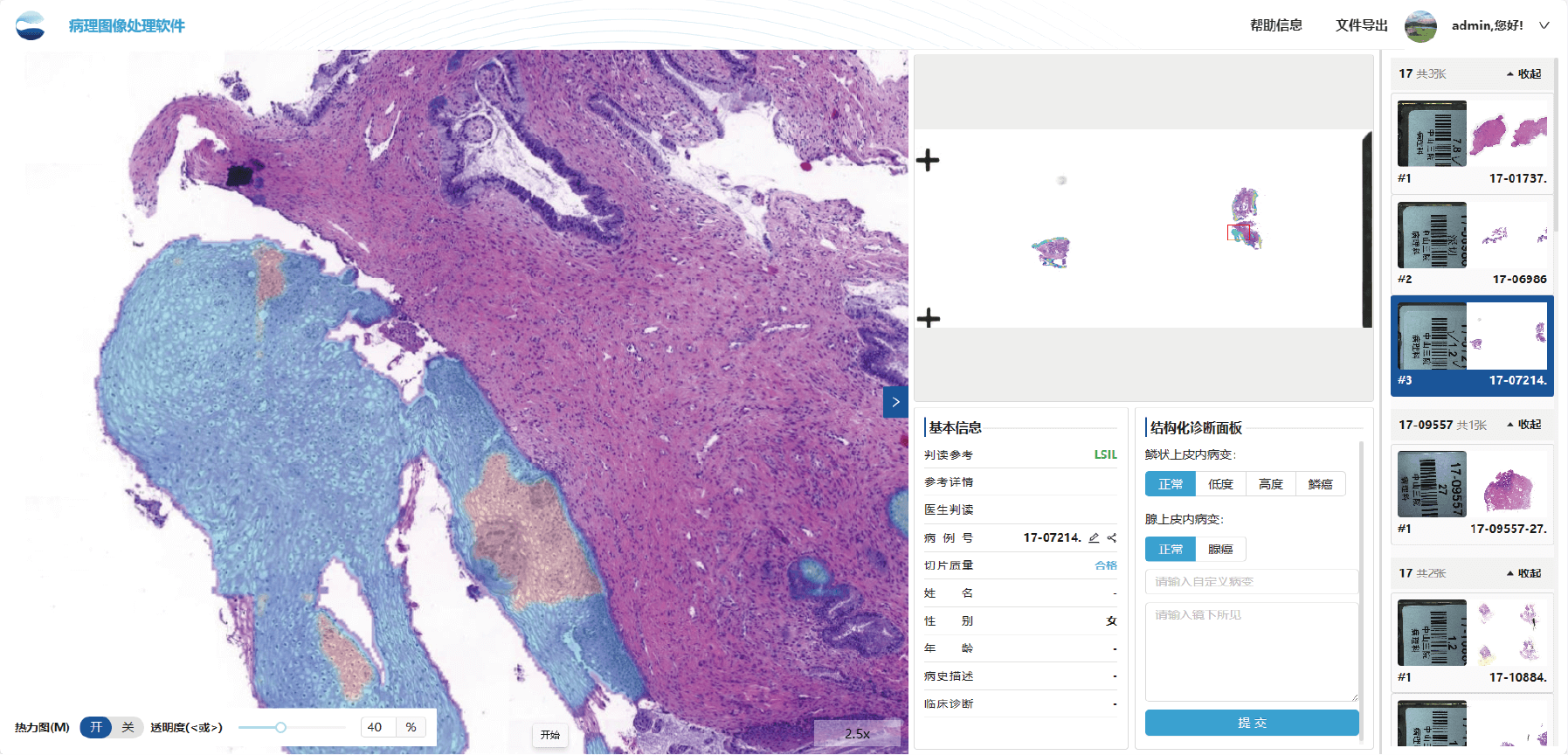The height and width of the screenshot is (755, 1568).
Task: Select 正常 for squamous epithelial lesion
Action: coord(1171,484)
